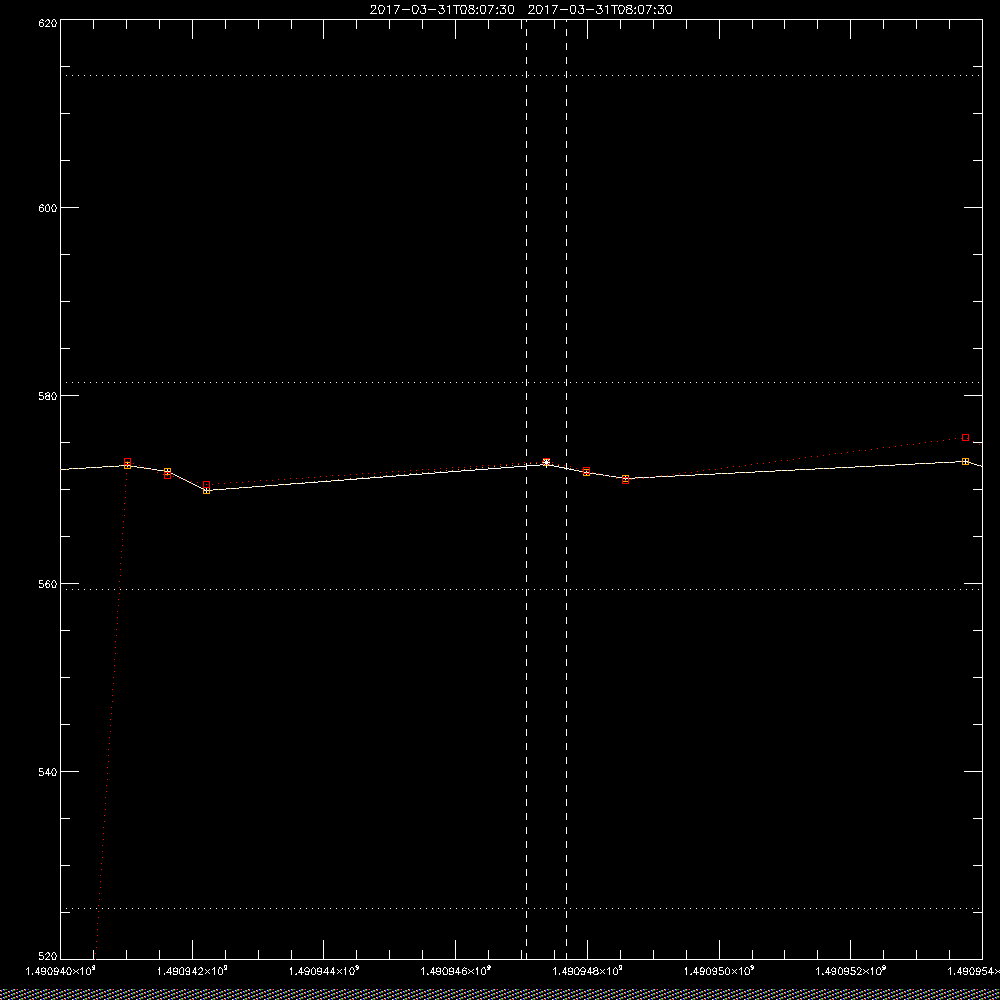
Task: Click the y-axis label 520
Action: tap(48, 957)
